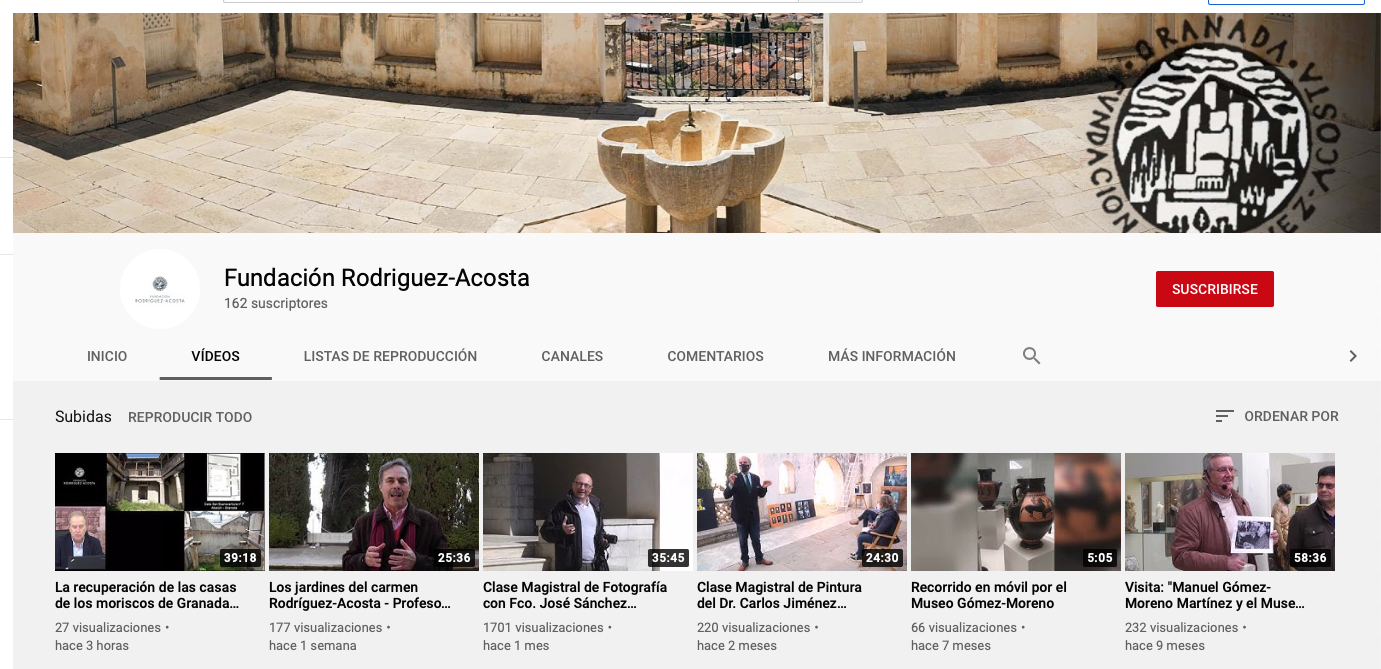
Task: Click the "hace 7 meses" text
Action: (951, 646)
